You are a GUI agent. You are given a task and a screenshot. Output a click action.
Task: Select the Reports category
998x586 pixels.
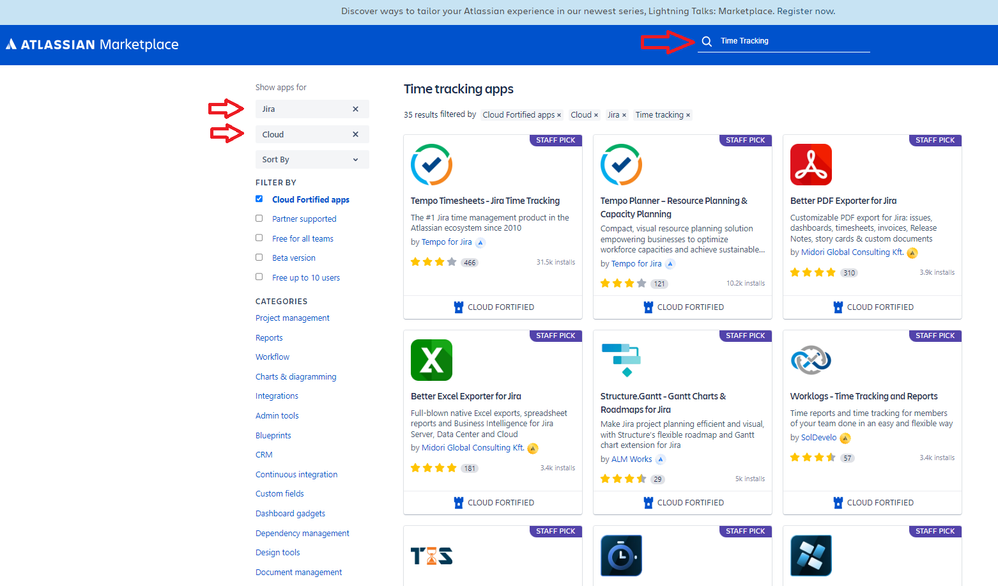point(269,338)
